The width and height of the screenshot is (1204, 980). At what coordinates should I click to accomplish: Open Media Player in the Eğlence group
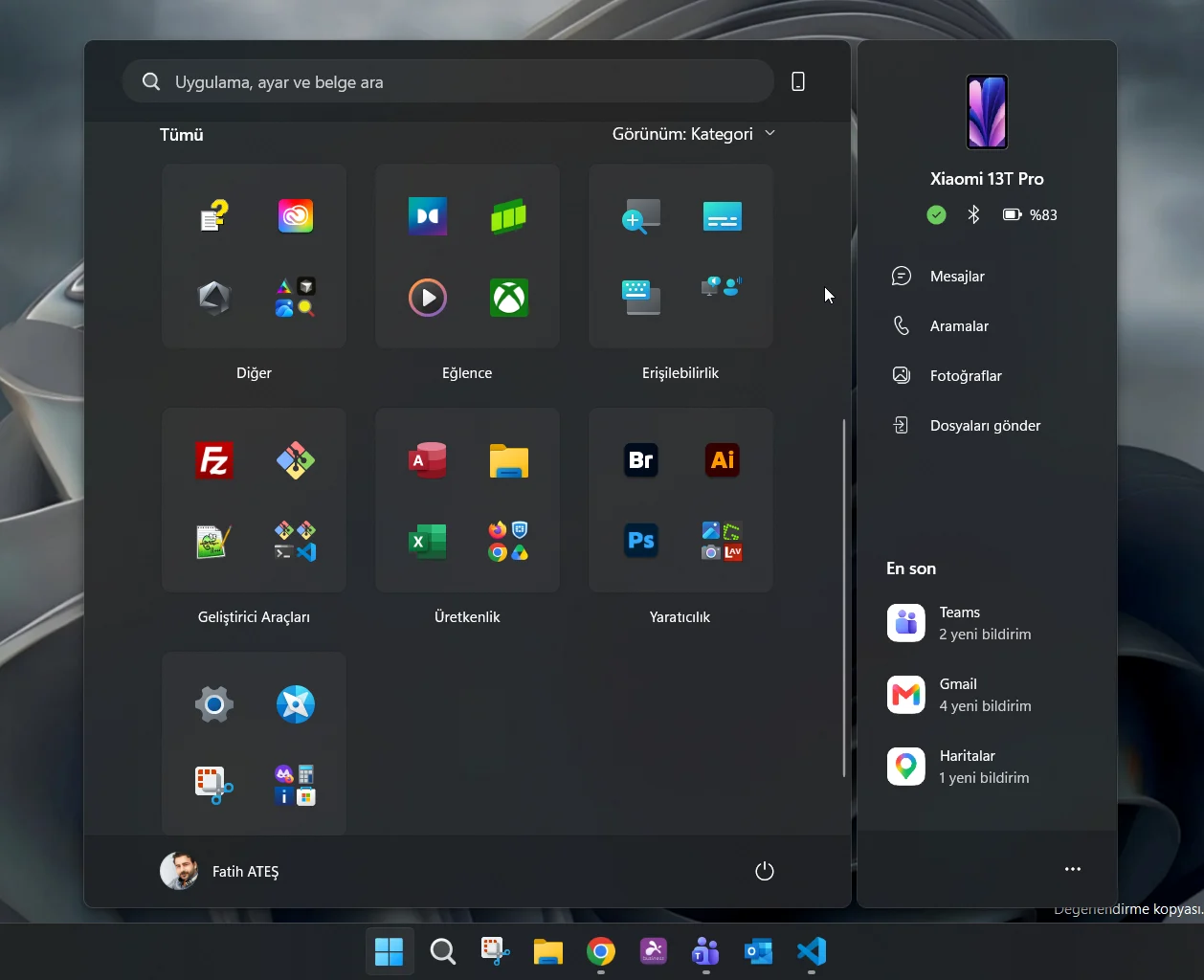click(428, 298)
